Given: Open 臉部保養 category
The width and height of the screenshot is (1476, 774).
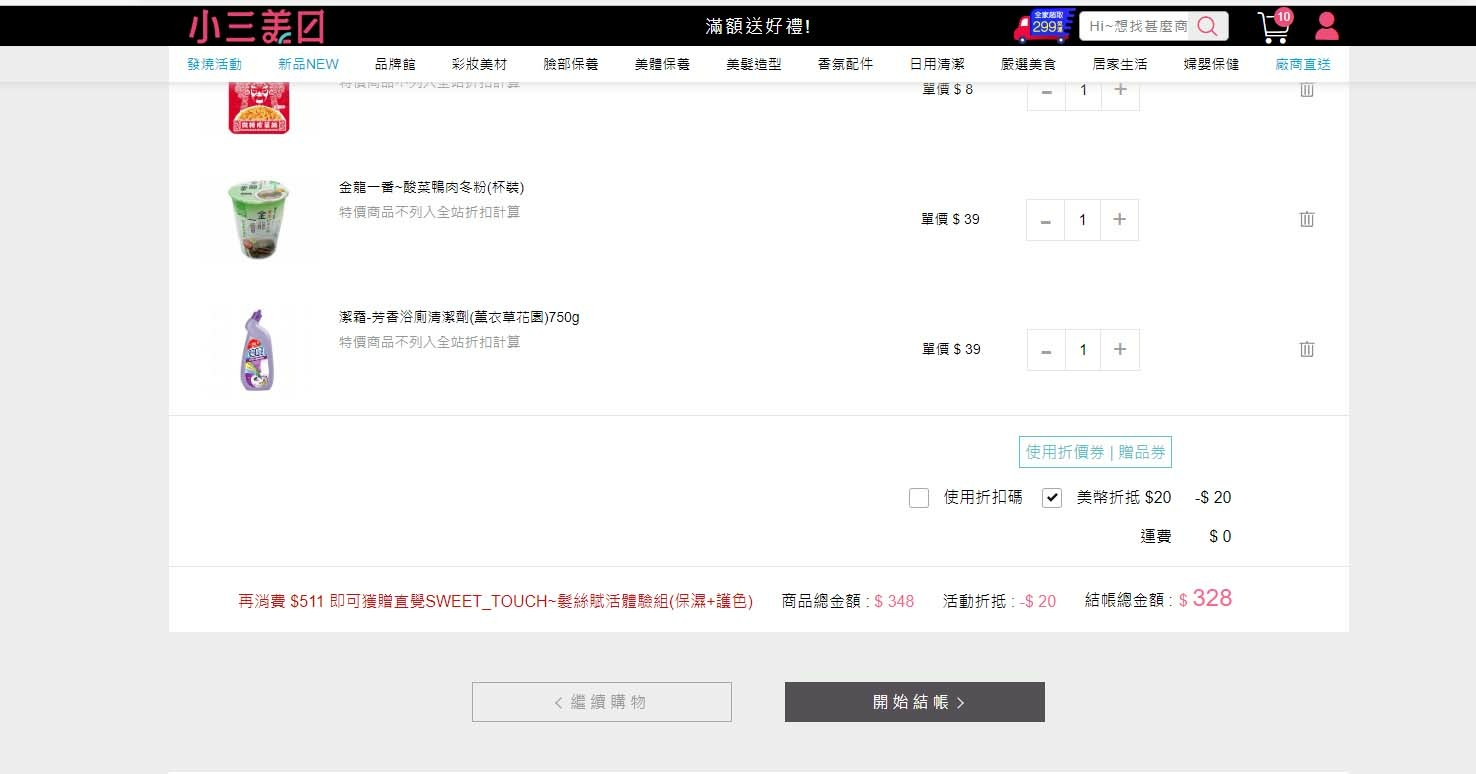Looking at the screenshot, I should [x=571, y=64].
